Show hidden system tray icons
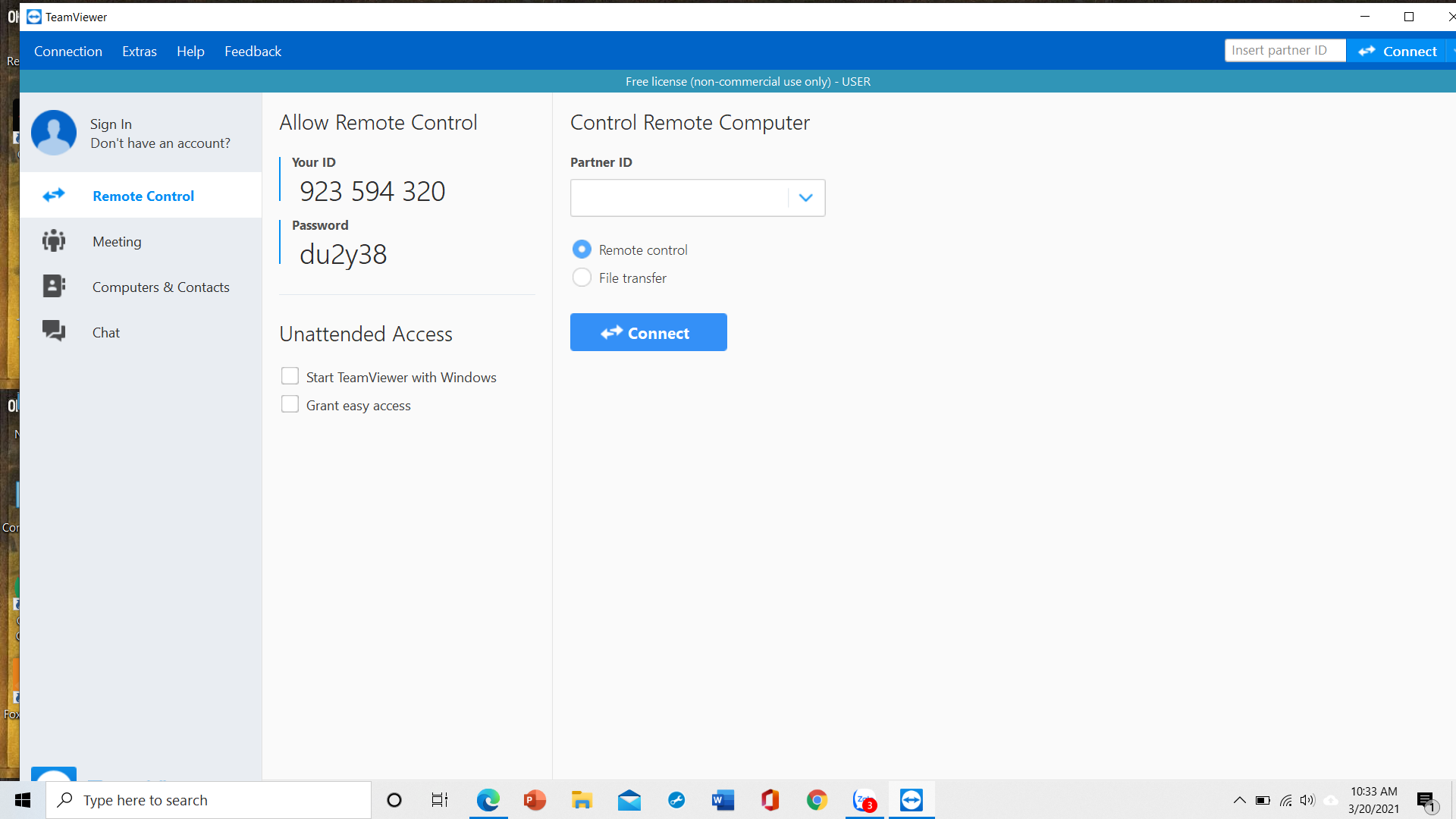Image resolution: width=1456 pixels, height=819 pixels. pos(1240,800)
